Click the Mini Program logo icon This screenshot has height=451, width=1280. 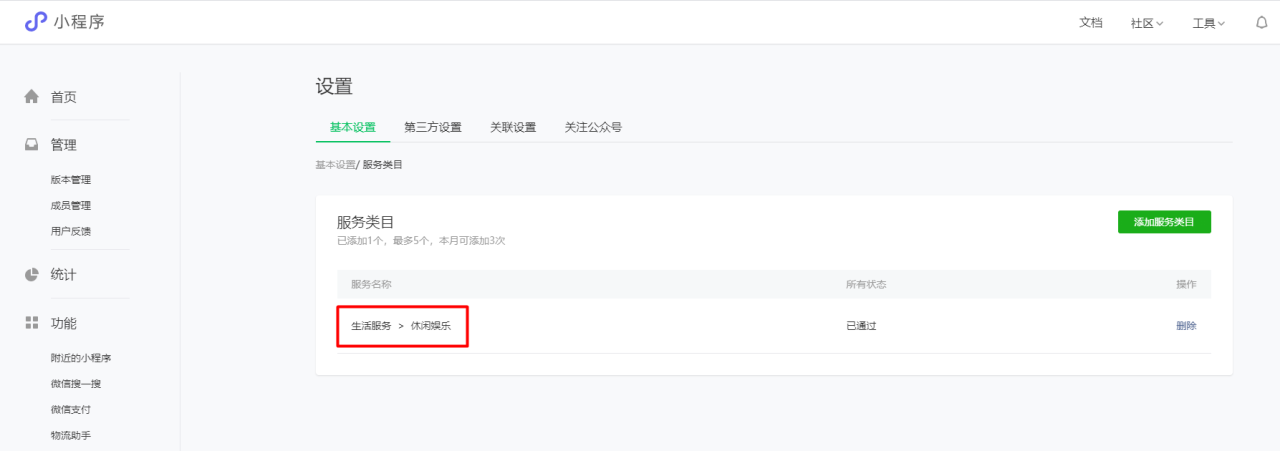36,22
